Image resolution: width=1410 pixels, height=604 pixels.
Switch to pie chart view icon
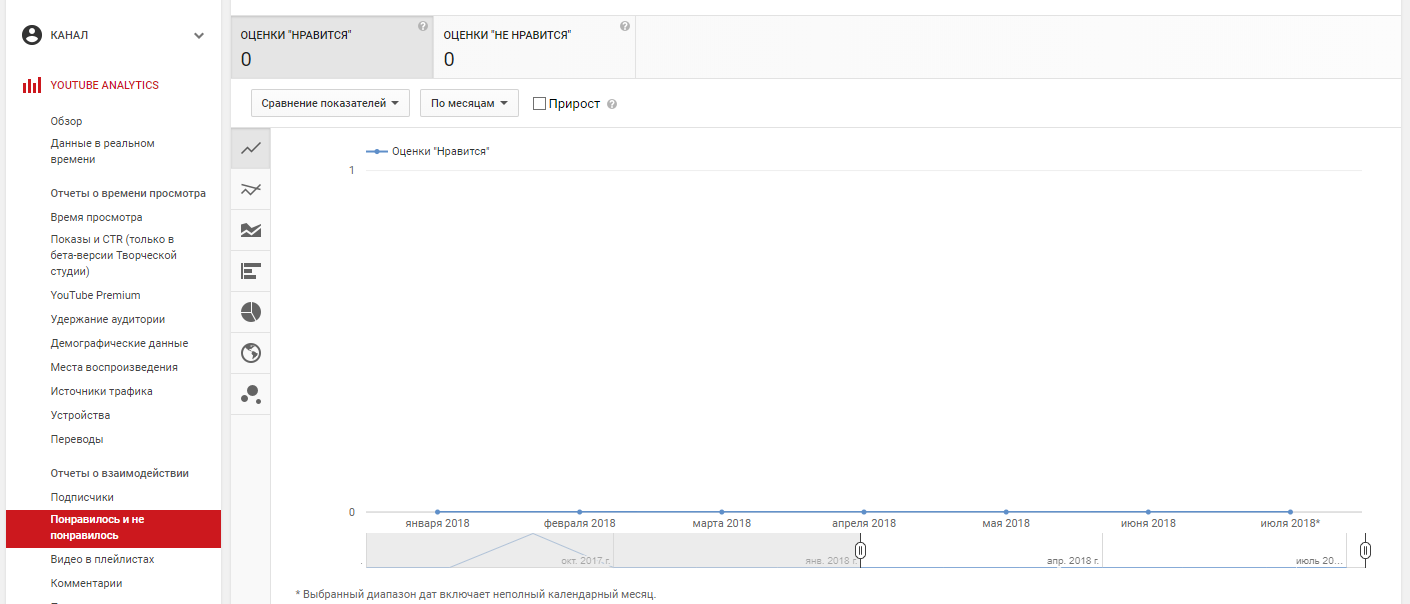(x=250, y=312)
